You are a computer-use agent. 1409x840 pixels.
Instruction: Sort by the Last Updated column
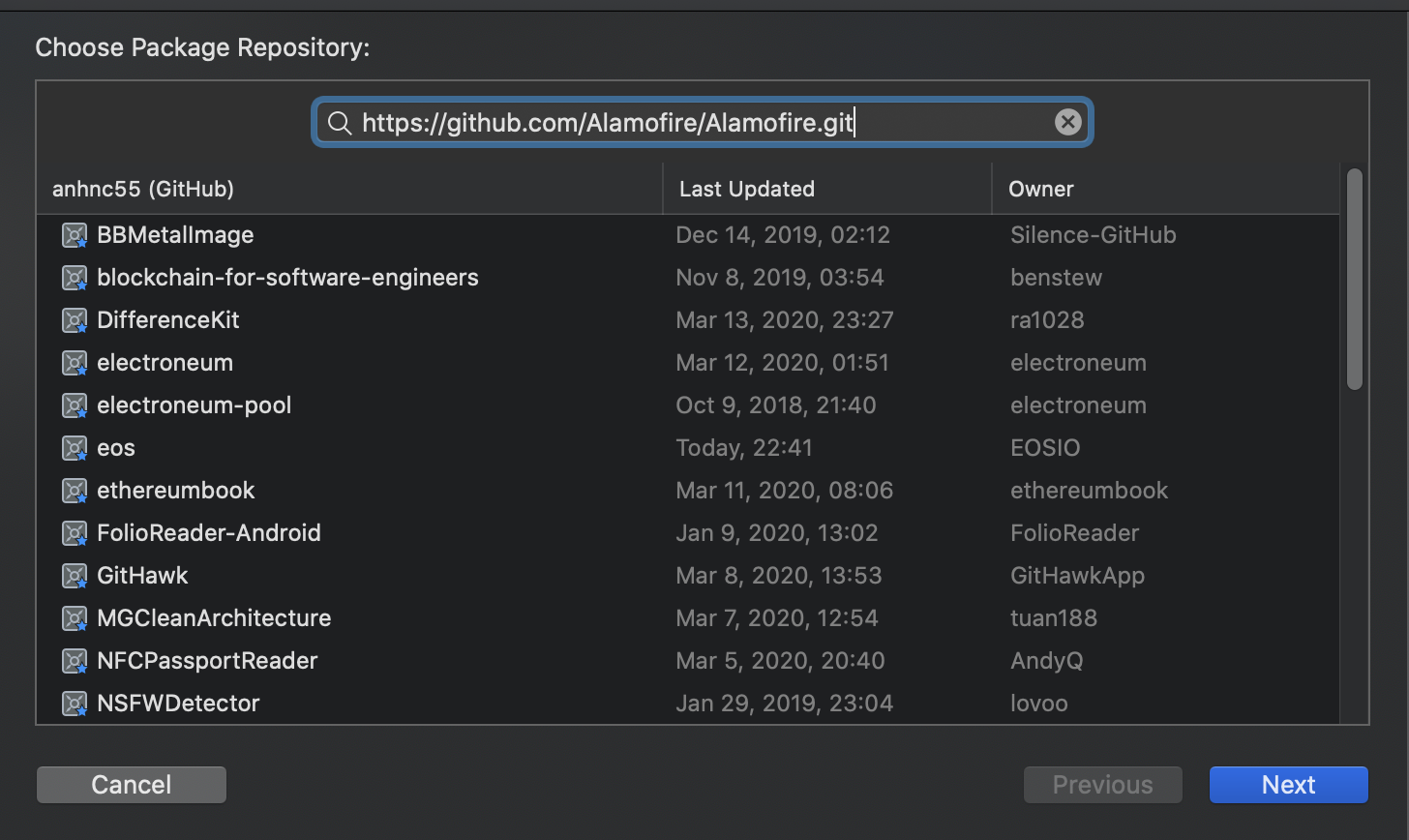point(746,189)
